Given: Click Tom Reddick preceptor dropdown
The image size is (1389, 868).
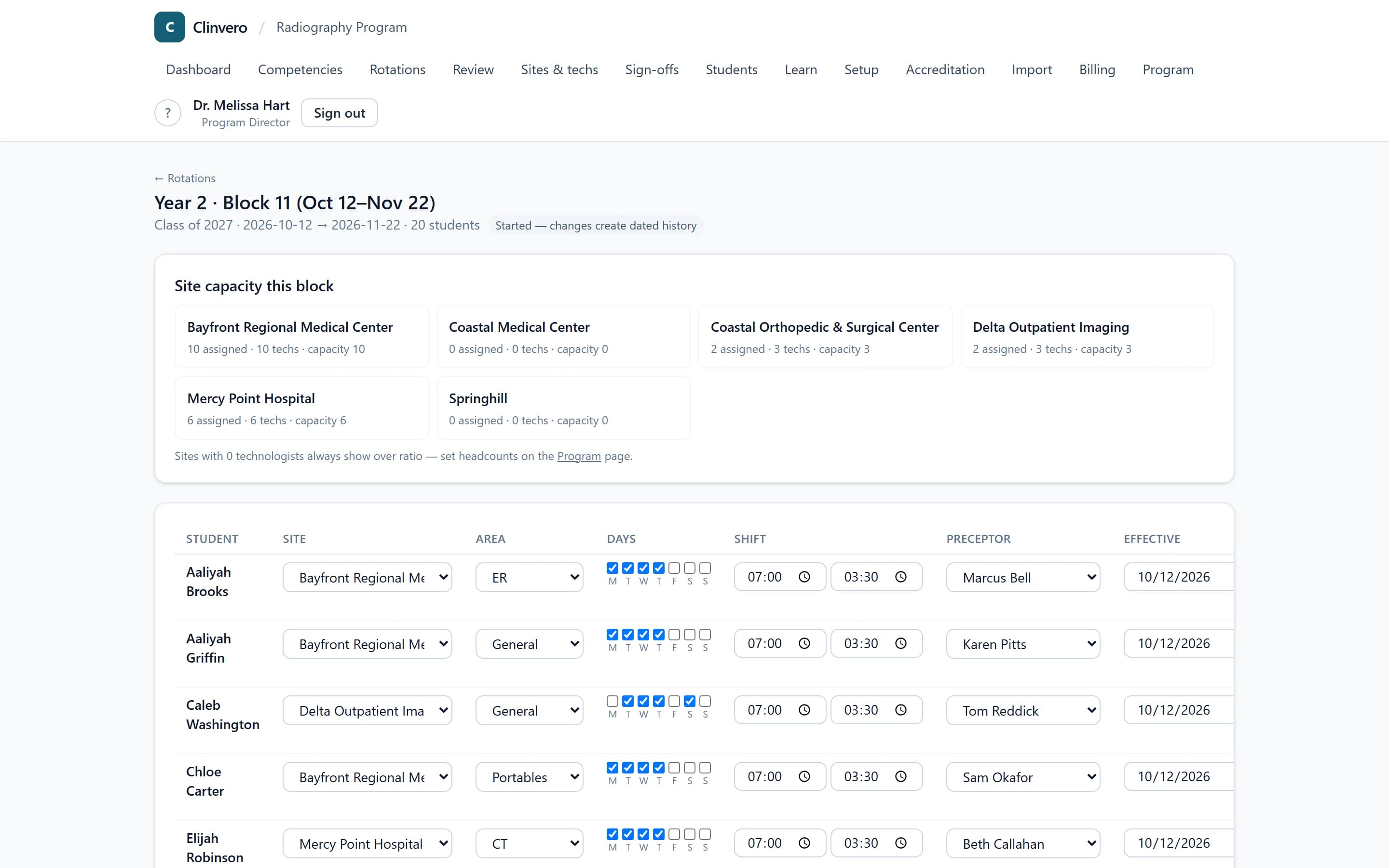Looking at the screenshot, I should [1023, 710].
